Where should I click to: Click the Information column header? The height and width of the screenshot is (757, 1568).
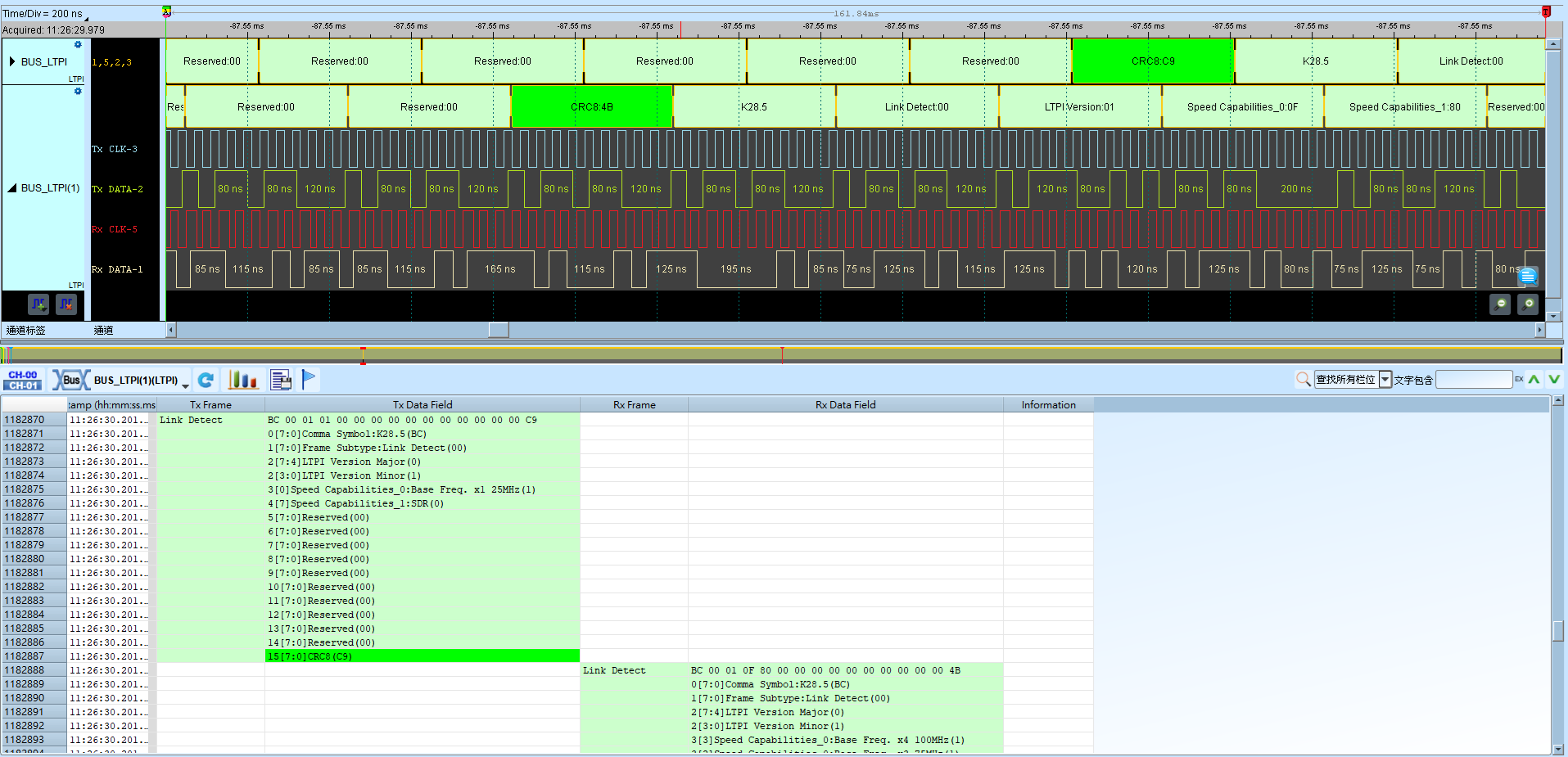[x=1049, y=404]
